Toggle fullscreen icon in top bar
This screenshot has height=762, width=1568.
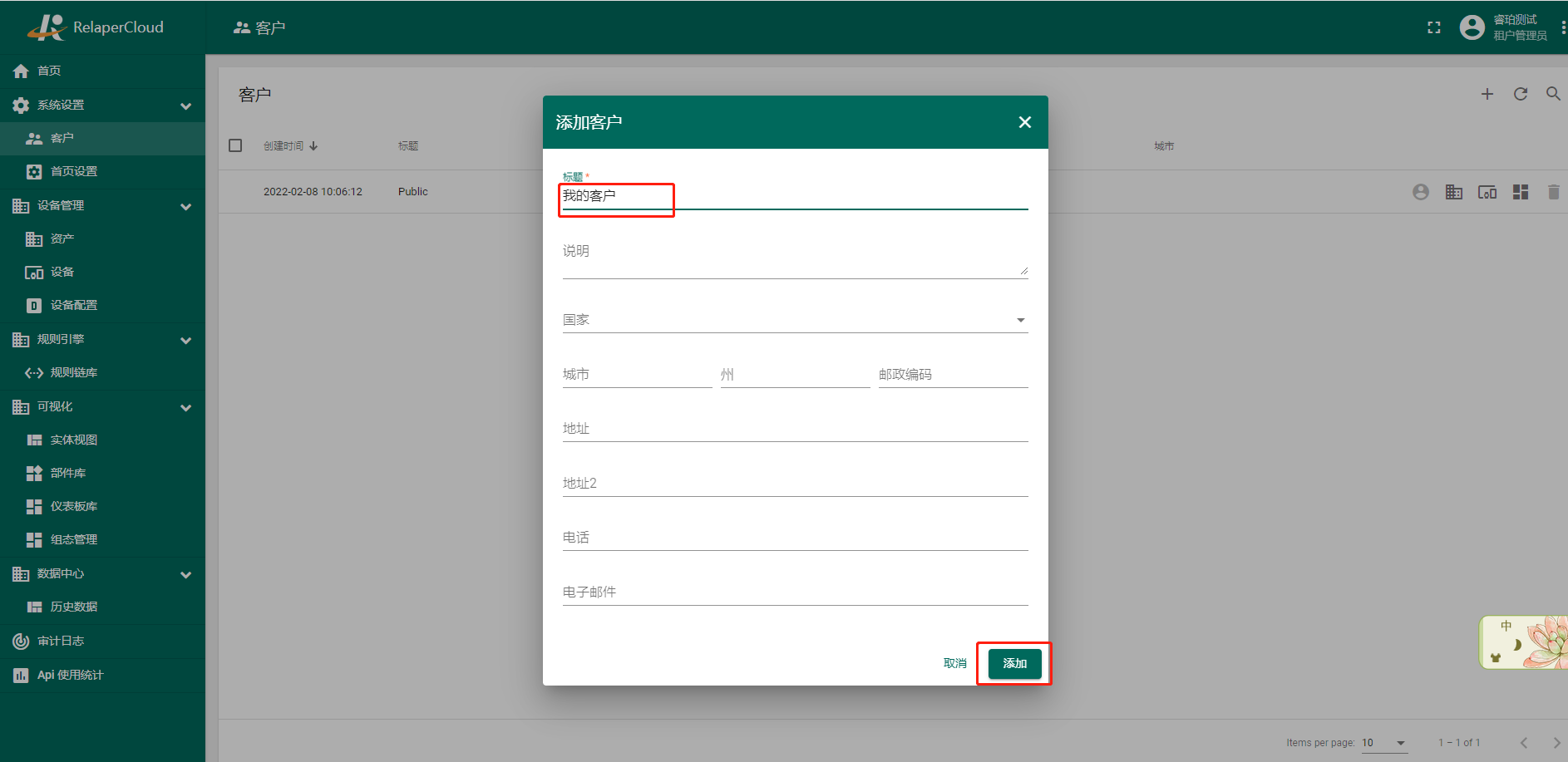[x=1434, y=27]
